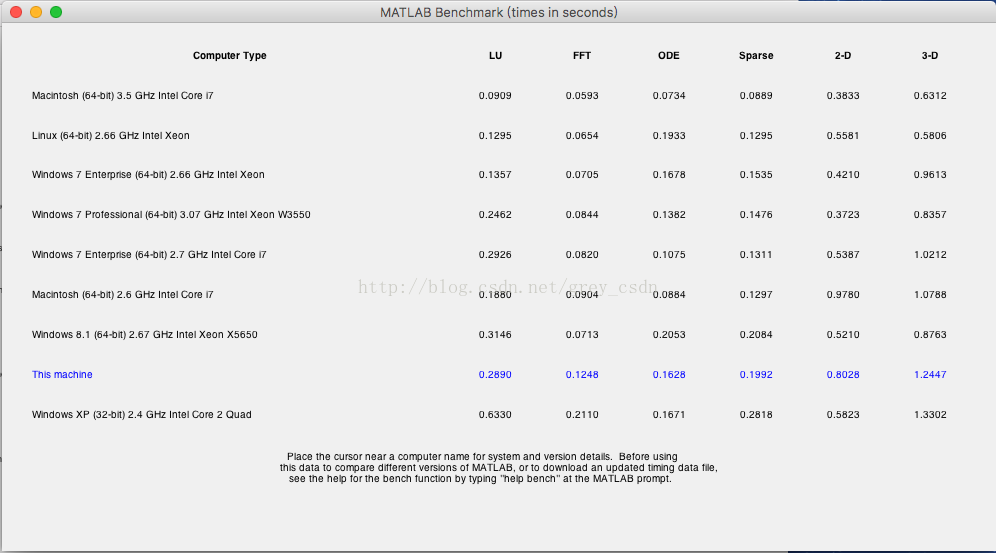996x553 pixels.
Task: Click the 'ODE' column header
Action: [669, 56]
